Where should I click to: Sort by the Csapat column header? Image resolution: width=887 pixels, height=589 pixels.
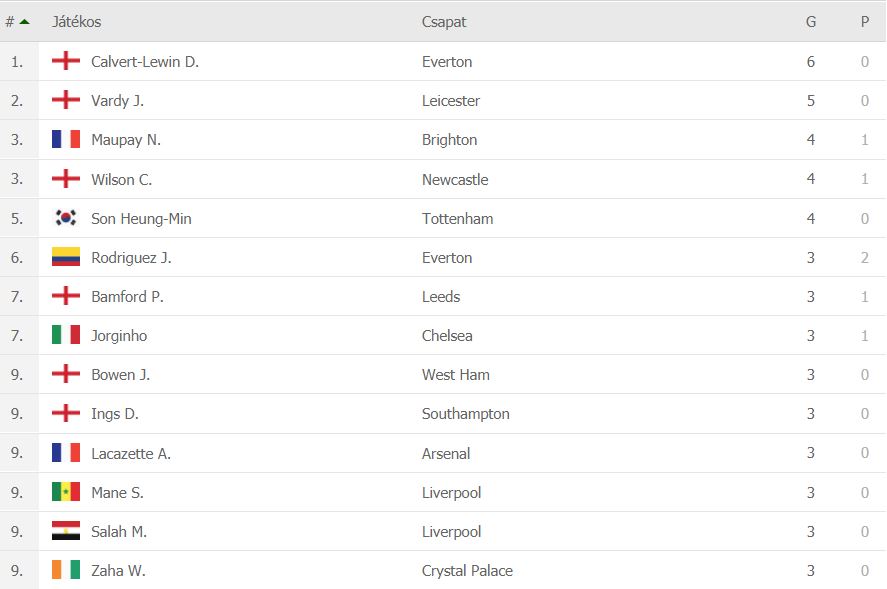tap(444, 22)
